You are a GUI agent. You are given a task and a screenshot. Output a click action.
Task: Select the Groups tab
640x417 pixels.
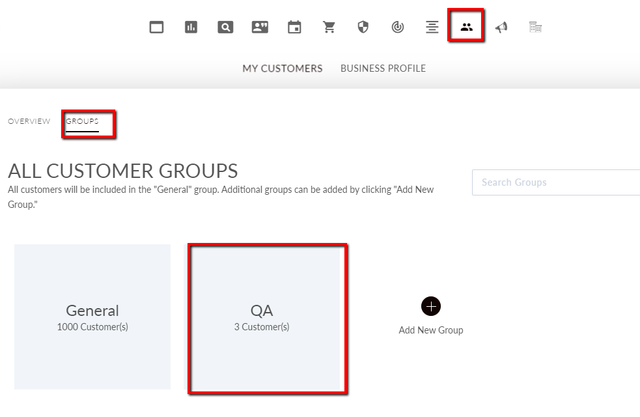pos(82,121)
